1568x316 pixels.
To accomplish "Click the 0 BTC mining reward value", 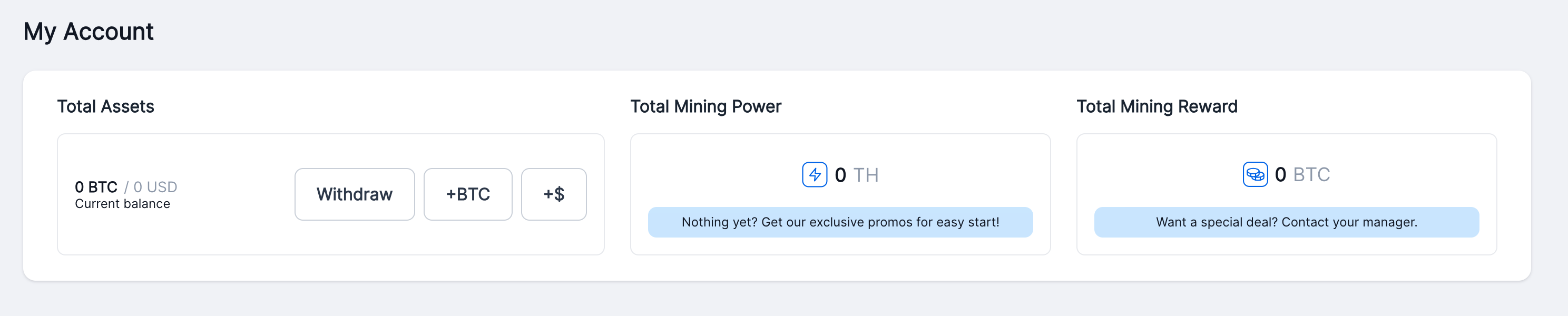I will tap(1280, 175).
